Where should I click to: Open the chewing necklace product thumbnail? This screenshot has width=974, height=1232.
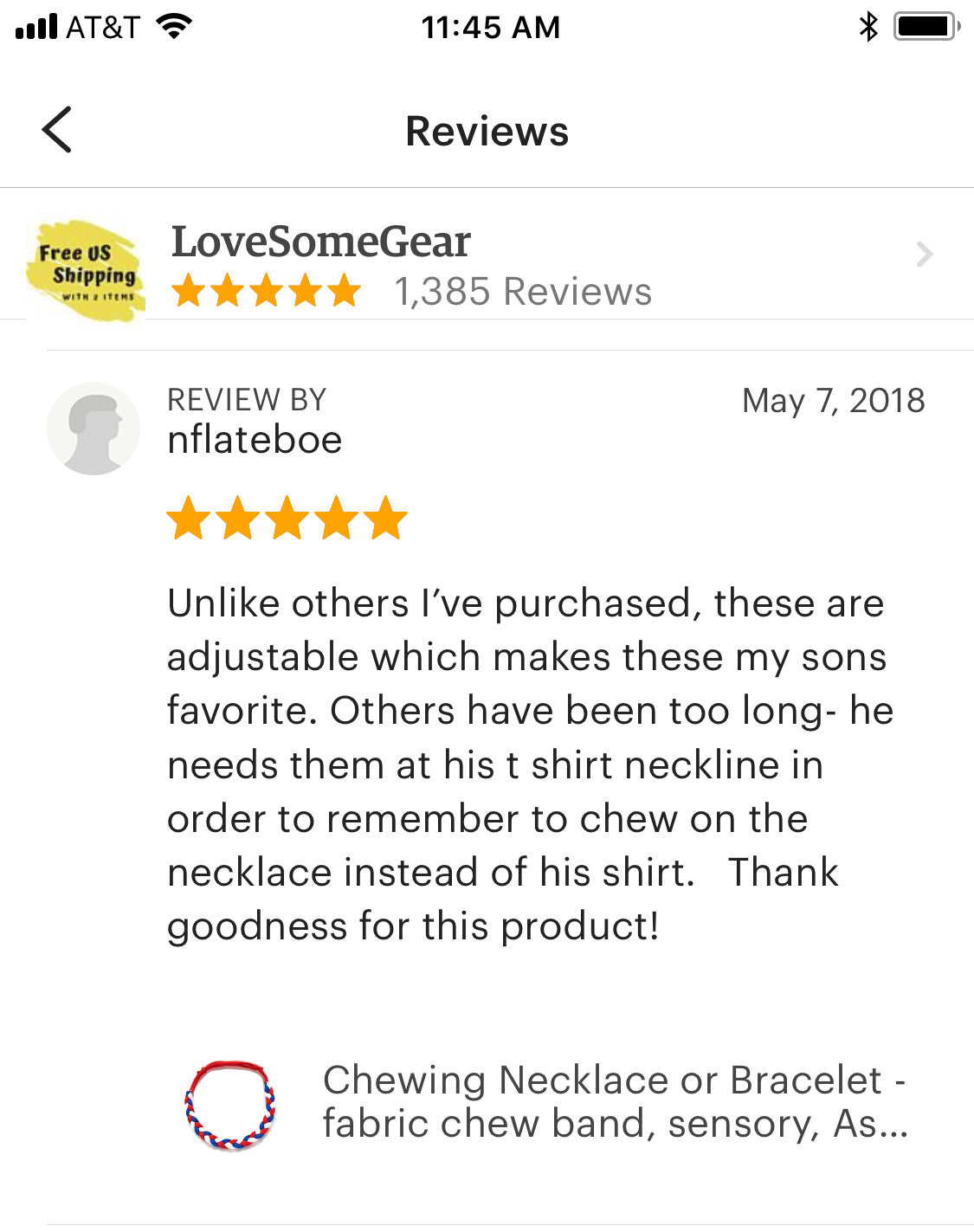pyautogui.click(x=229, y=1106)
